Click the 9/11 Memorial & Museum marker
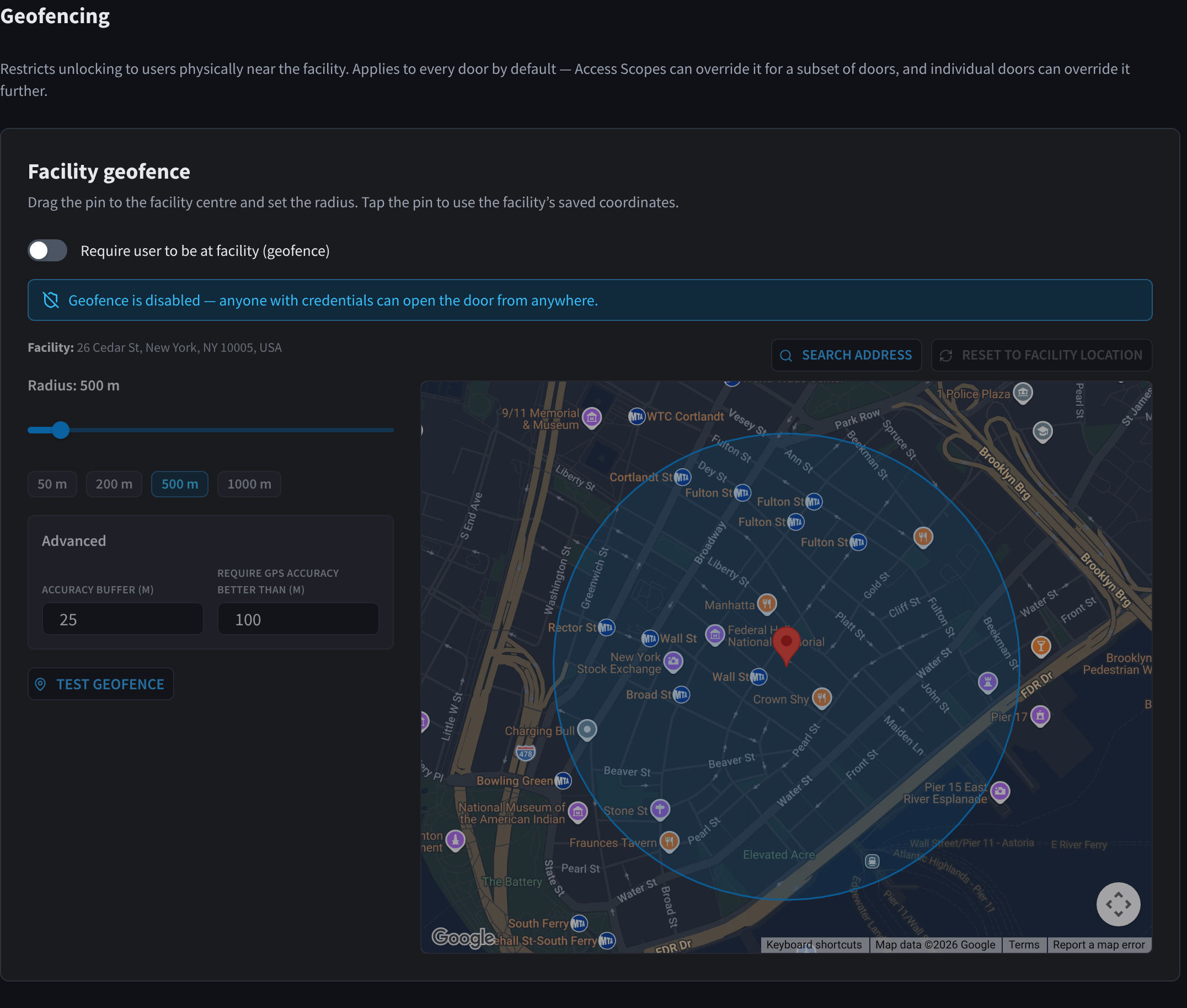This screenshot has width=1187, height=1008. [x=592, y=419]
